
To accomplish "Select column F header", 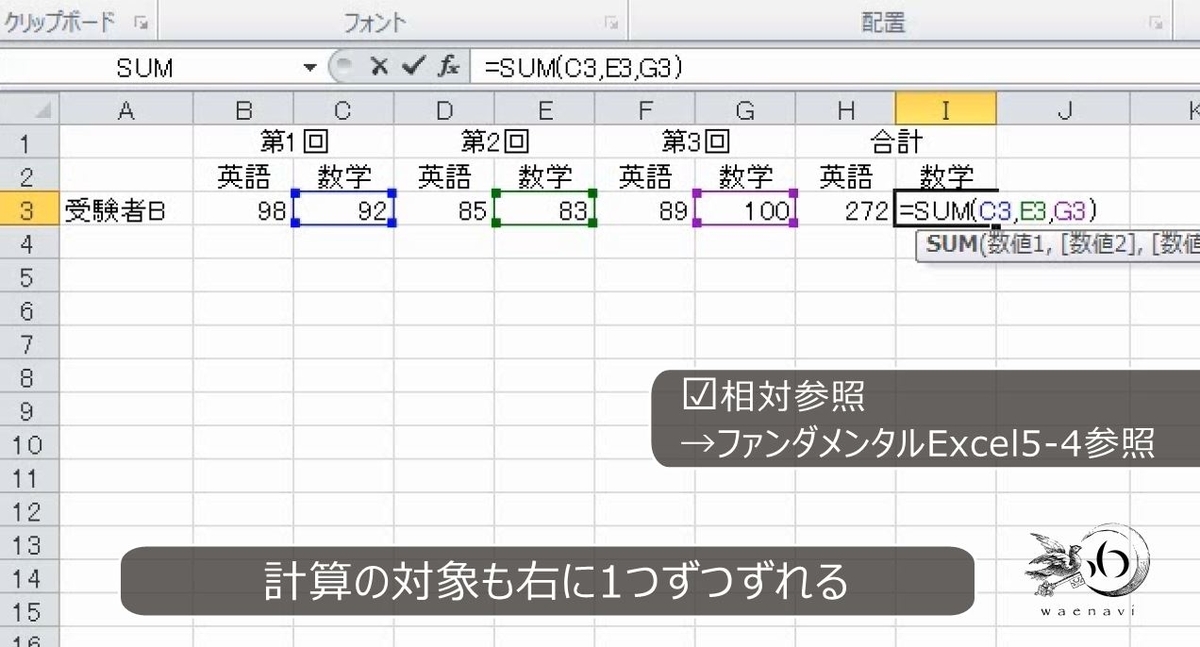I will pyautogui.click(x=645, y=110).
